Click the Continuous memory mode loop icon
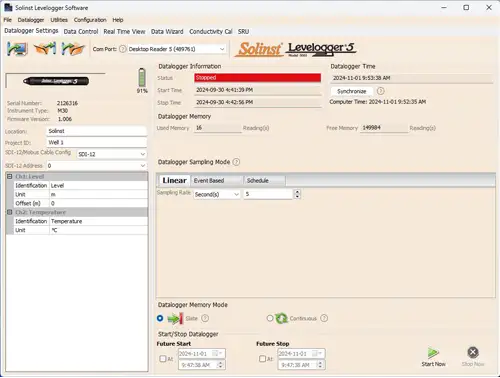Viewport: 500px width, 378px height. [x=281, y=318]
